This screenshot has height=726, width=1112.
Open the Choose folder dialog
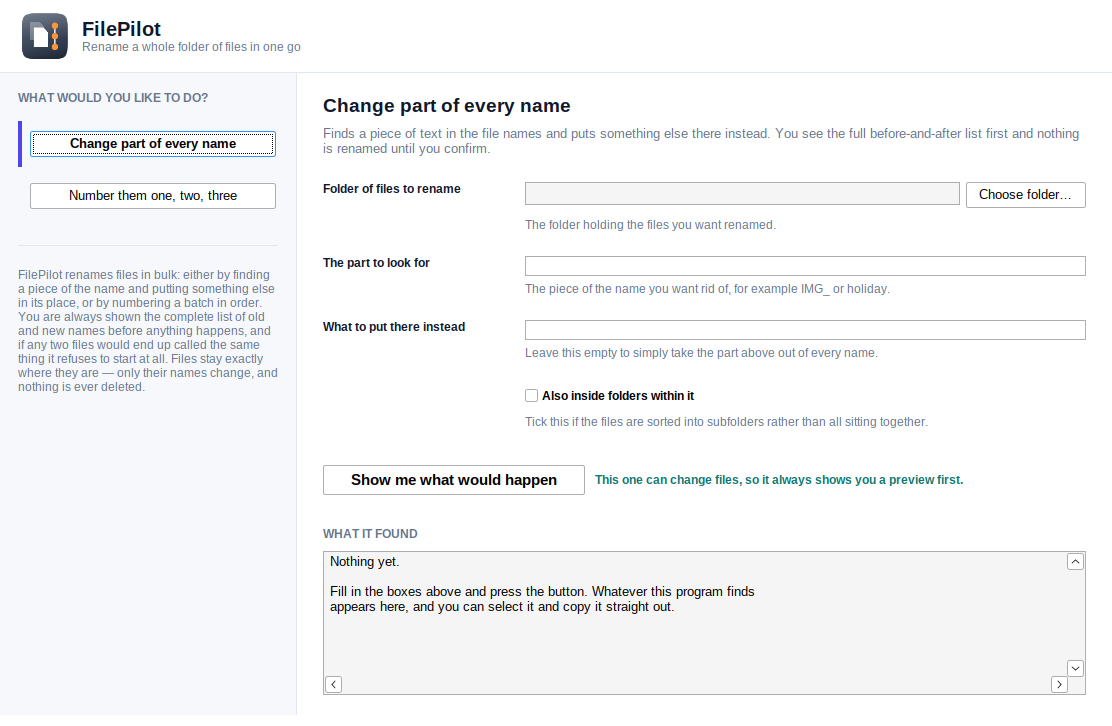1025,194
